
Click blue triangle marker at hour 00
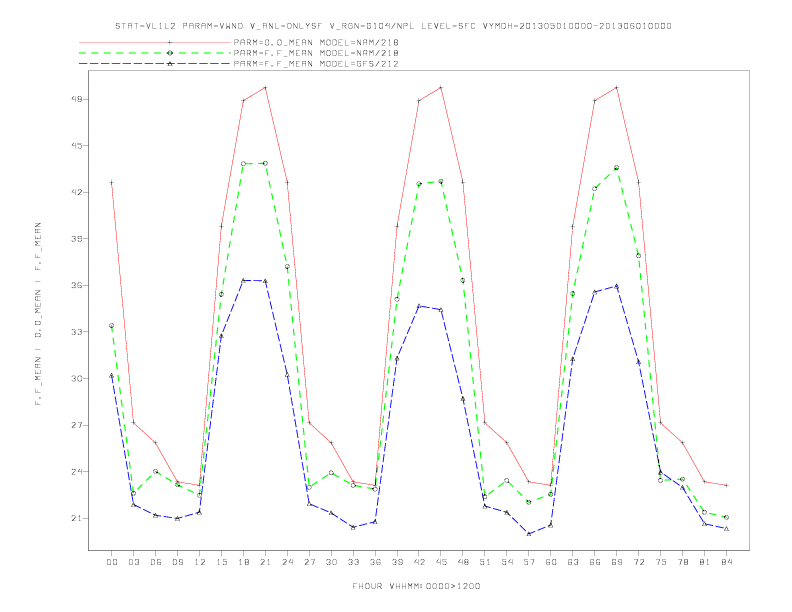click(112, 375)
